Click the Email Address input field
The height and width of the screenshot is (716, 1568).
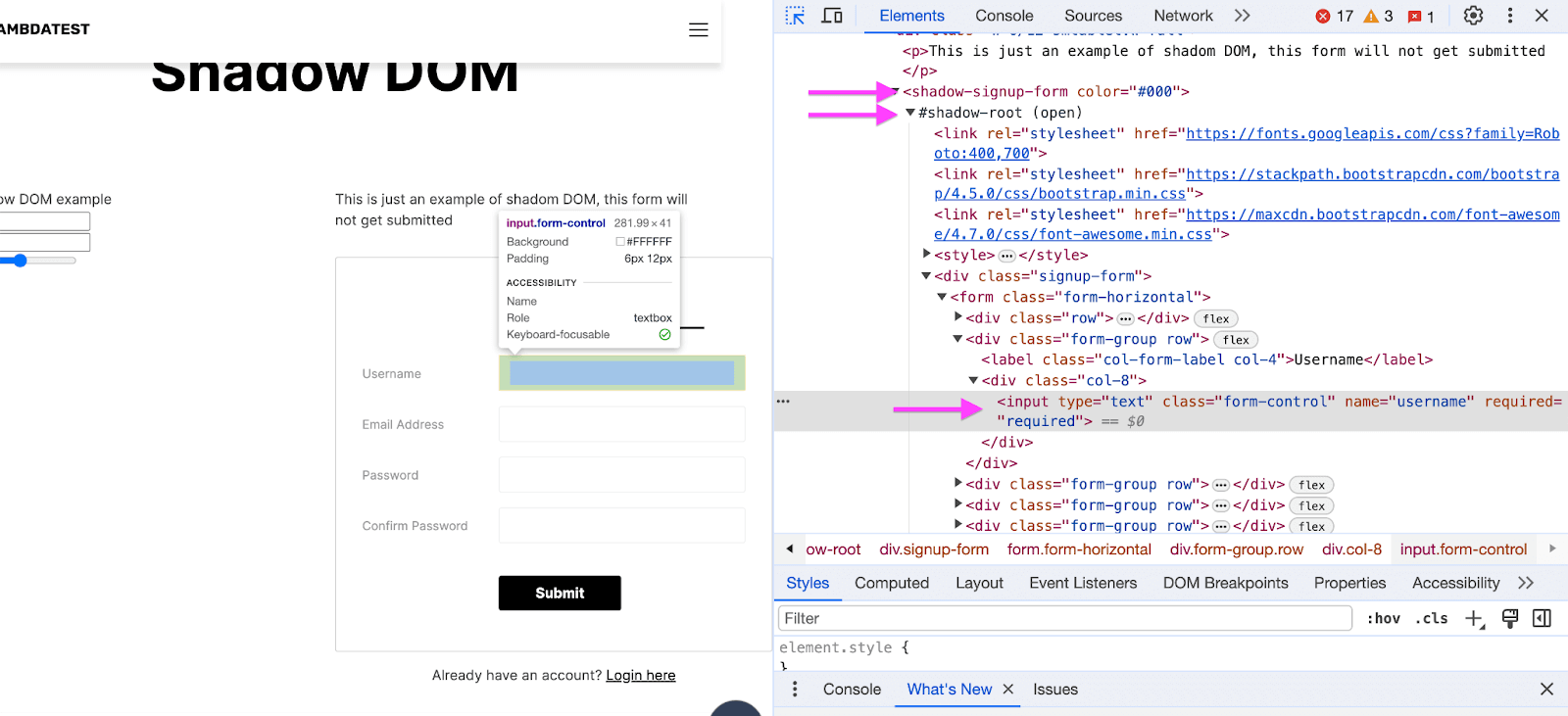621,424
